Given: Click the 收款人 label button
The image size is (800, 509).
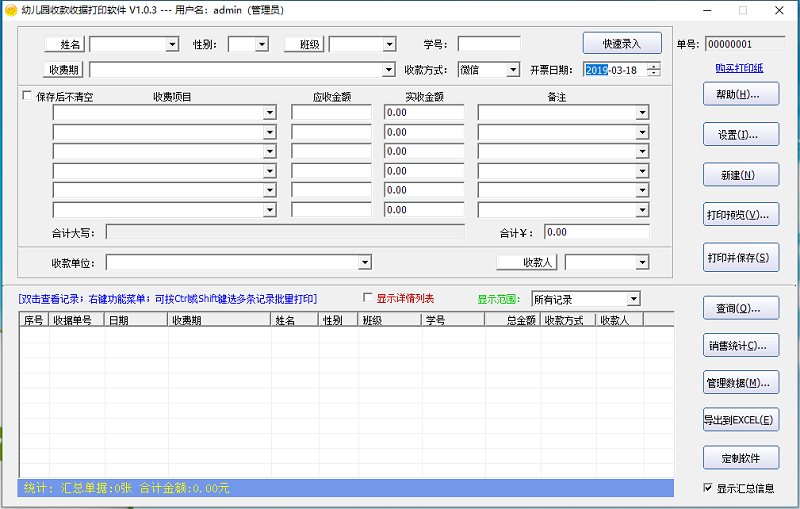Looking at the screenshot, I should (x=527, y=262).
